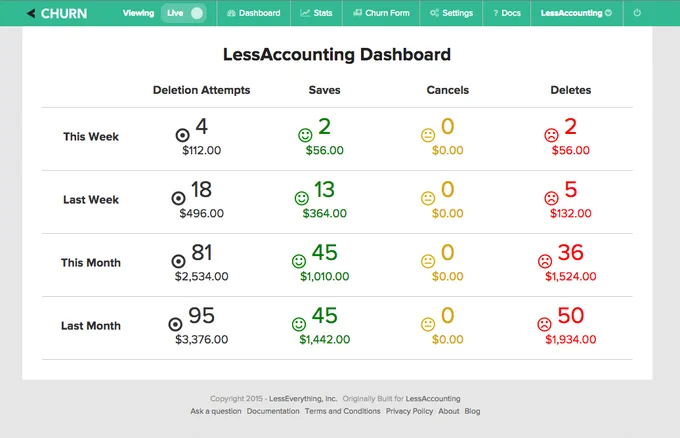The image size is (680, 438).
Task: Click This Week deletion attempts target icon
Action: (x=183, y=135)
